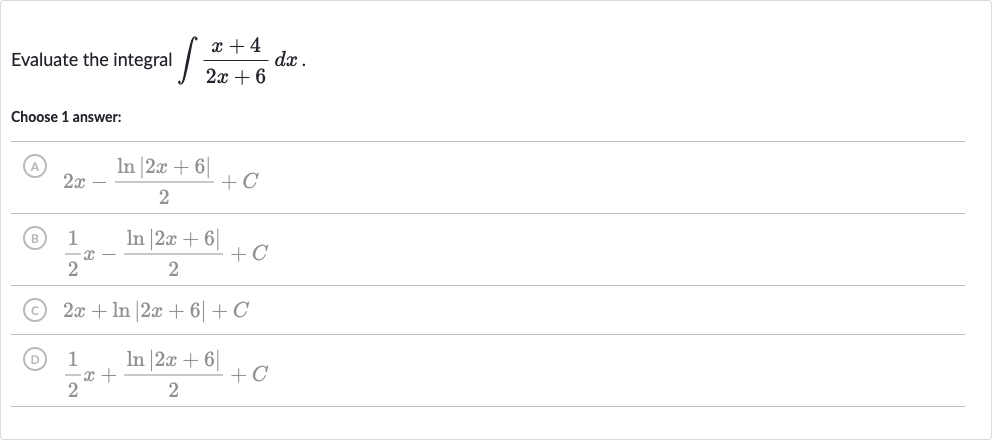Click the numerator x + 4 in the integrand
The width and height of the screenshot is (992, 440).
pos(235,46)
